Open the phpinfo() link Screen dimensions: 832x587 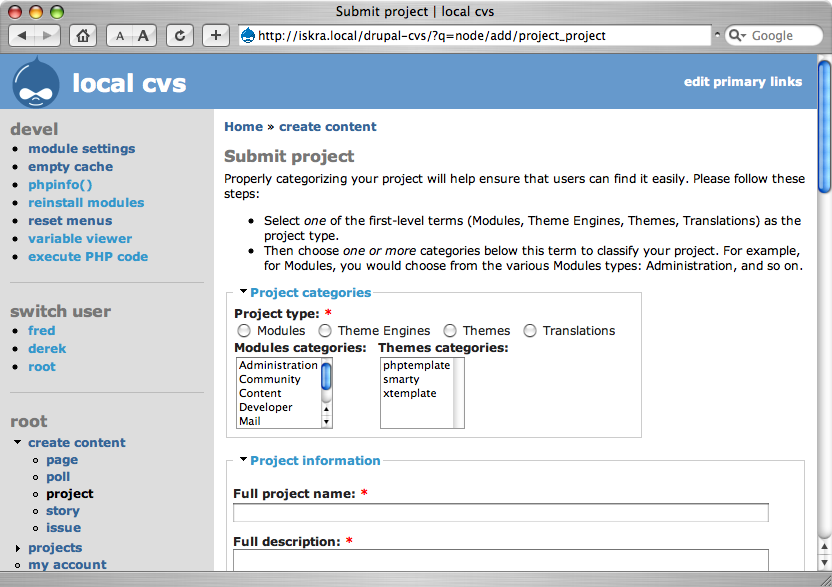pyautogui.click(x=60, y=185)
